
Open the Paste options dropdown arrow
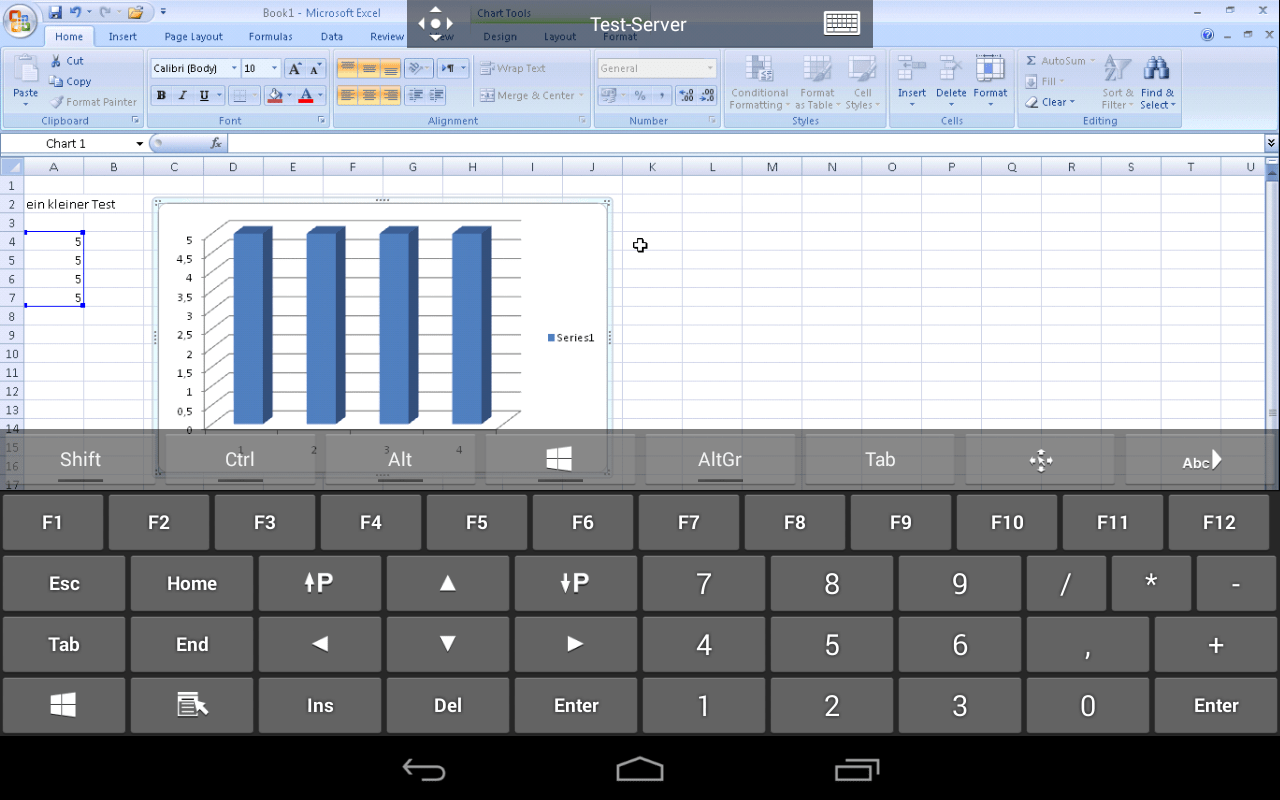[x=26, y=104]
